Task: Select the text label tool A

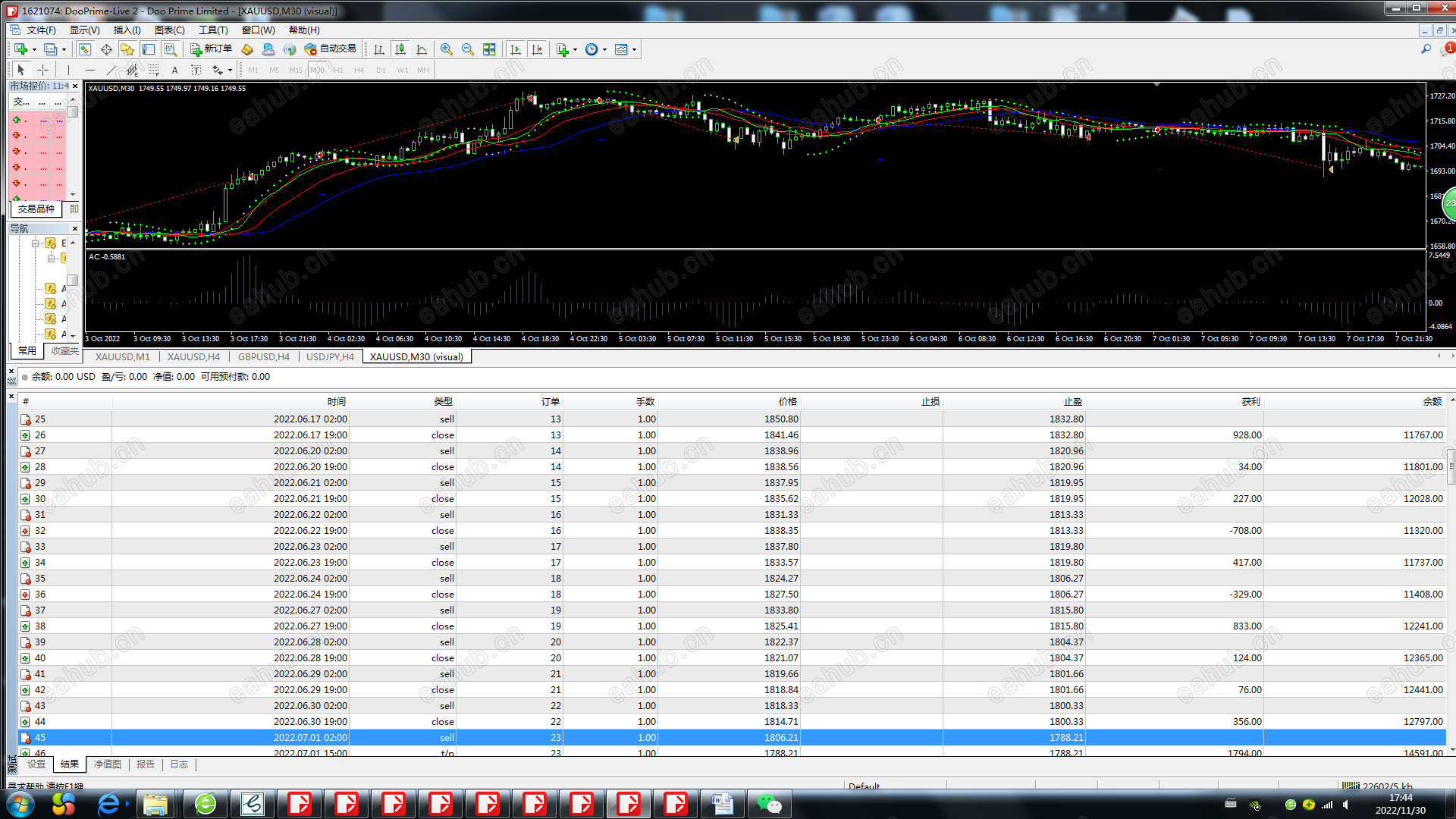Action: 174,70
